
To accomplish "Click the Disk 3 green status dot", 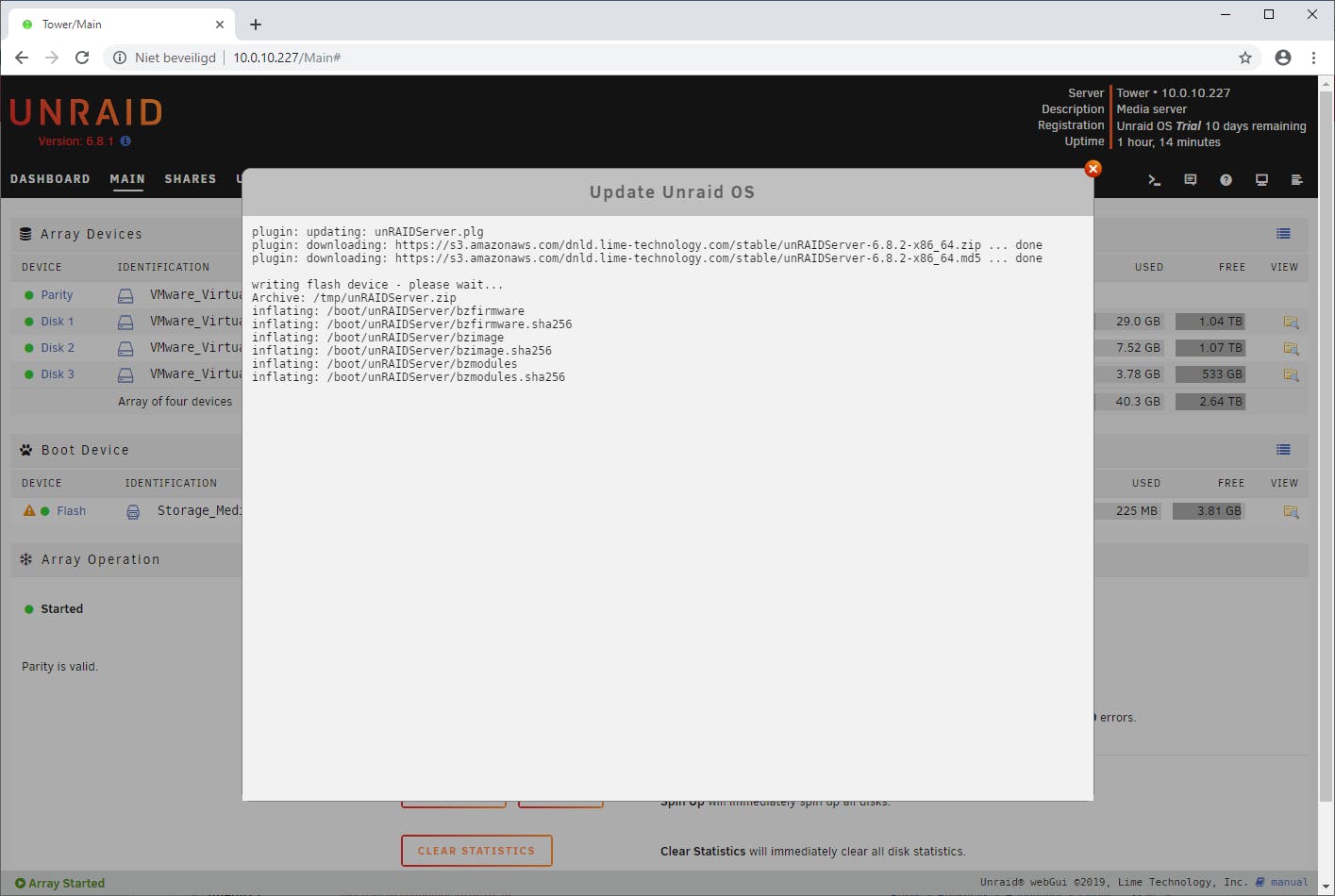I will pos(29,374).
